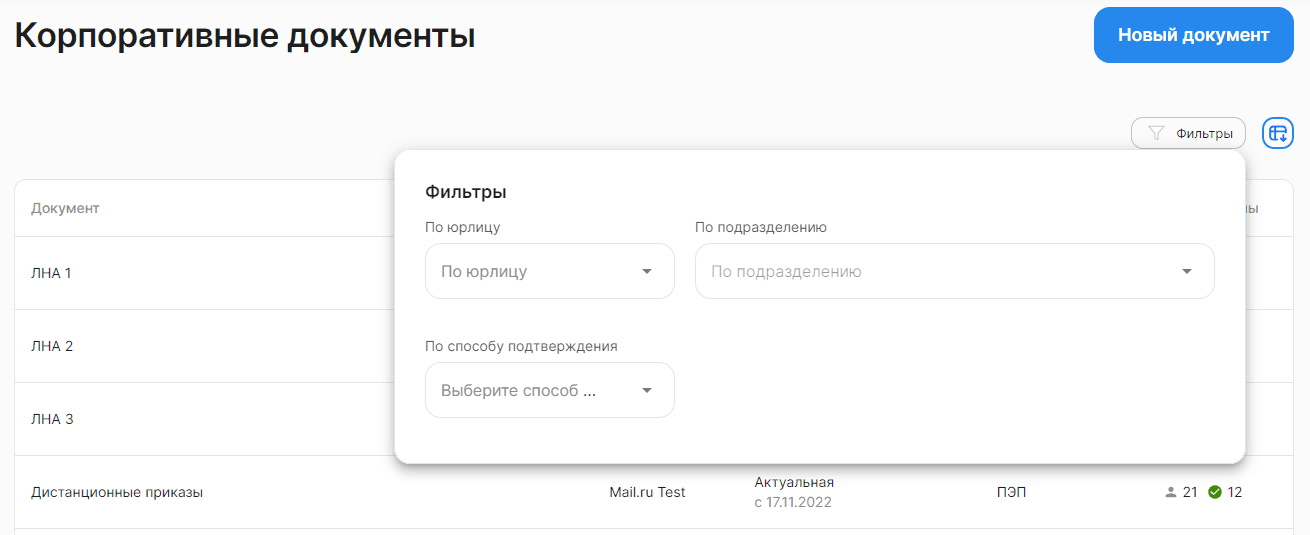The height and width of the screenshot is (535, 1310).
Task: Open the Дистанционные приказы document
Action: point(117,492)
